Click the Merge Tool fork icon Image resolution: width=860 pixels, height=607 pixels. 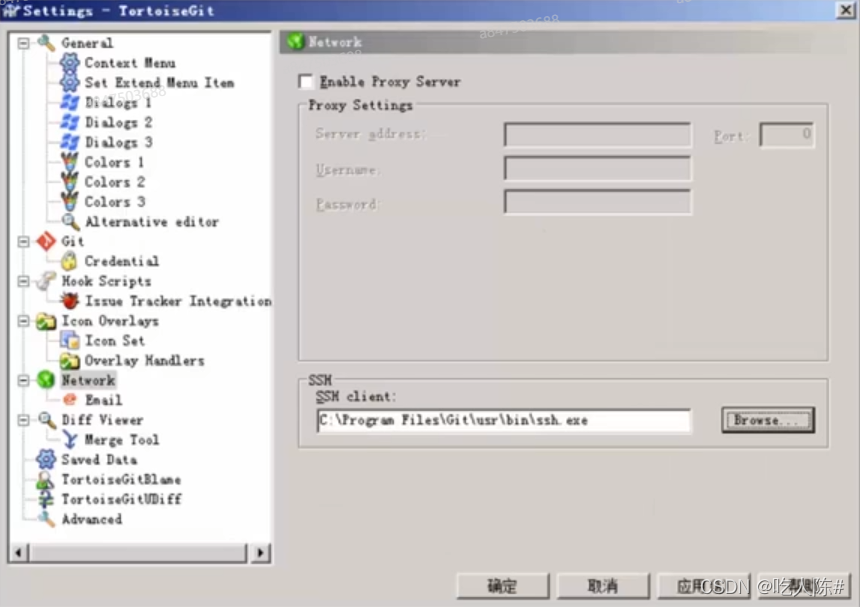coord(70,440)
